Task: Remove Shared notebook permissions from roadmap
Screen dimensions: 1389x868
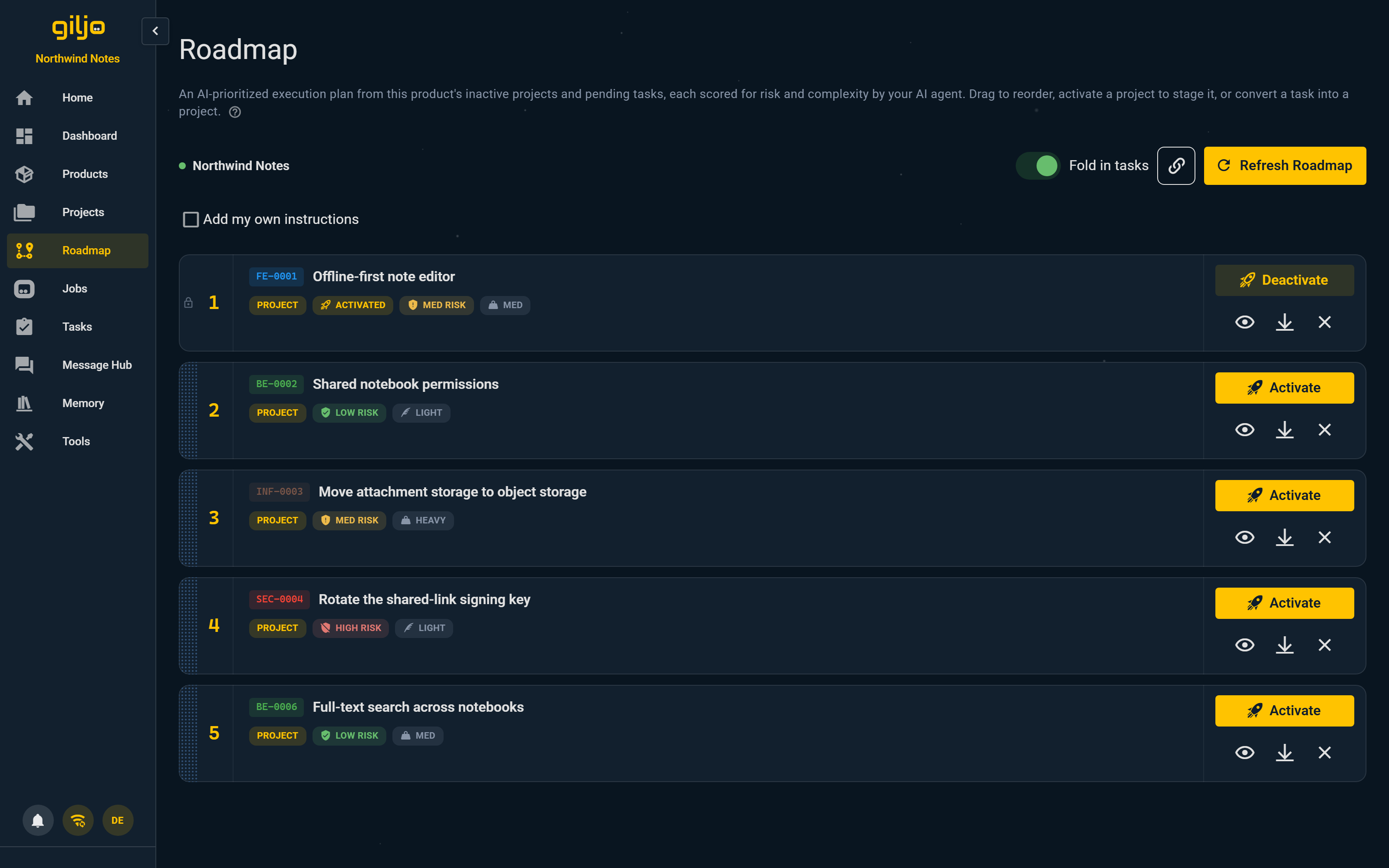Action: 1325,430
